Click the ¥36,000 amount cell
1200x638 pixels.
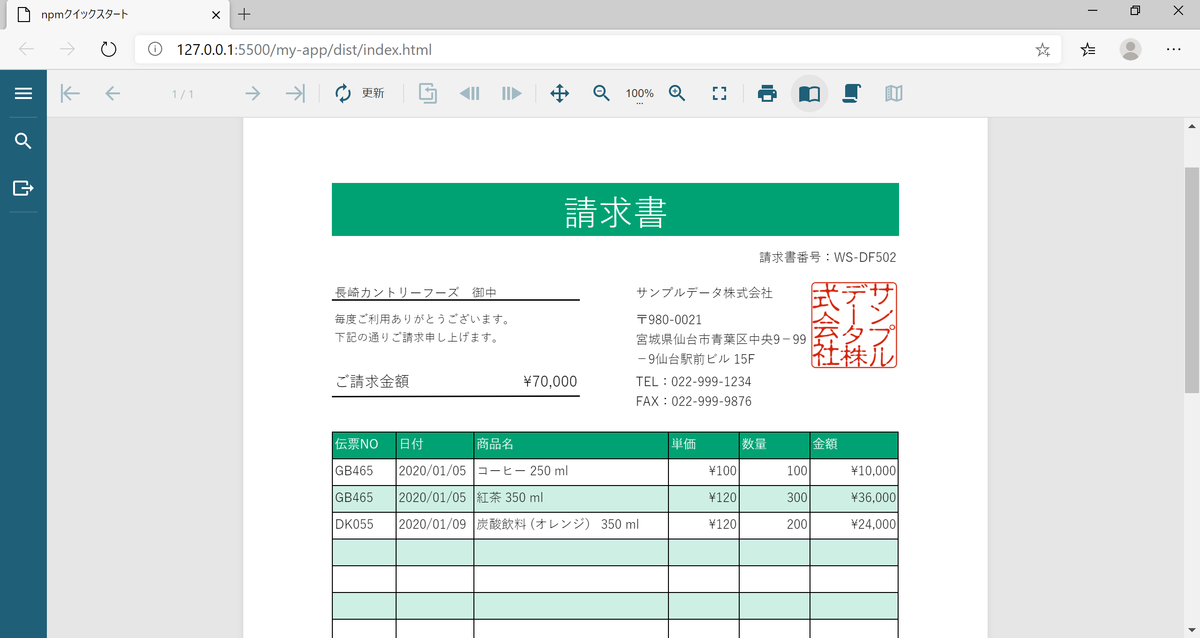click(854, 498)
